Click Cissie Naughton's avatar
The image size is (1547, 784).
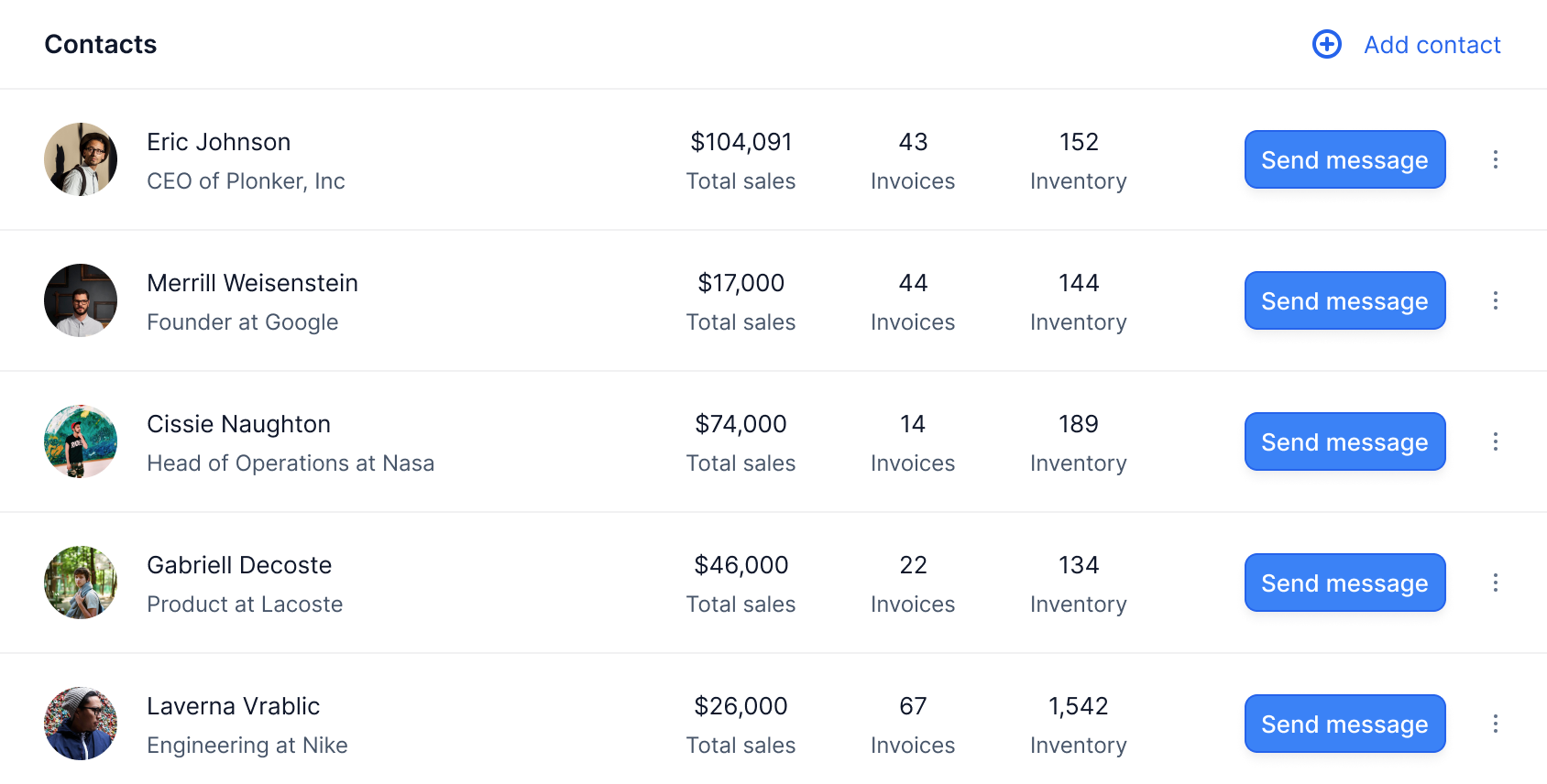[x=81, y=441]
